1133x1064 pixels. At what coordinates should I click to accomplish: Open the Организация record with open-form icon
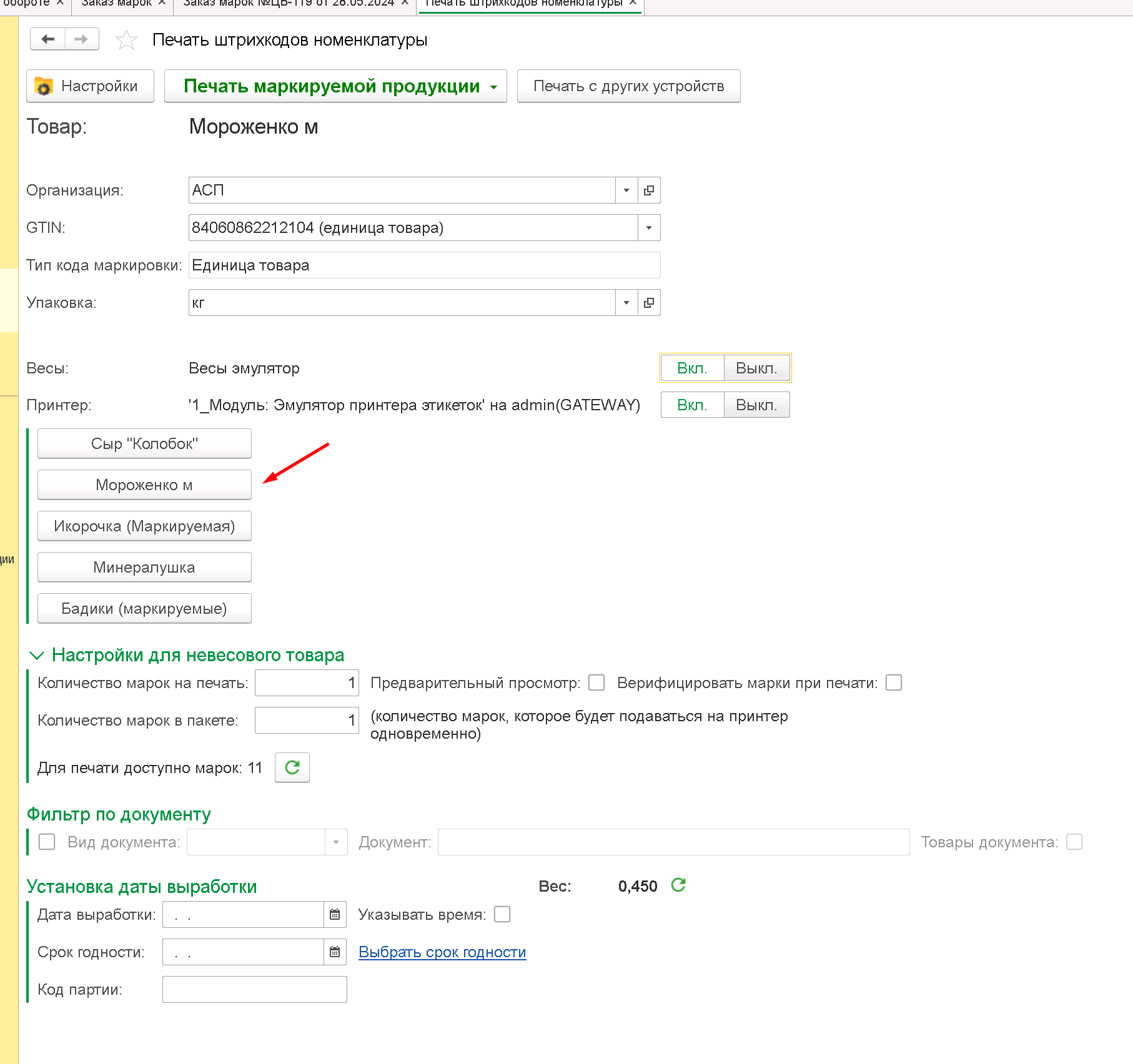tap(649, 190)
